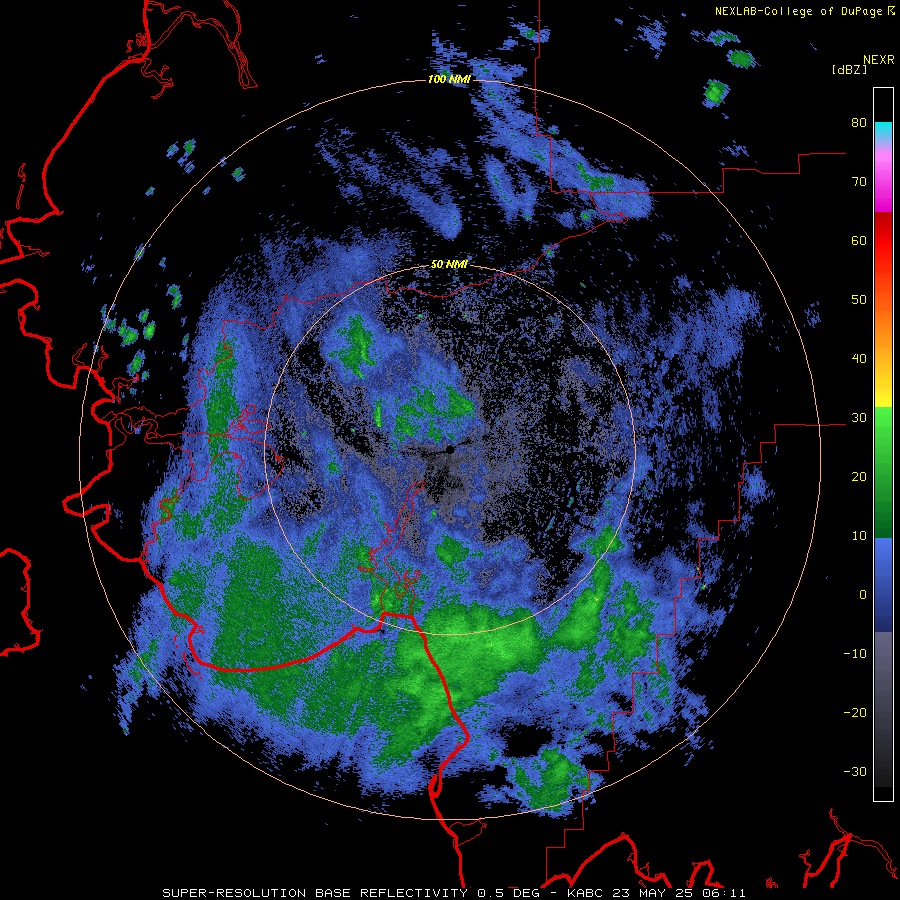Click the black radar site dot at the center

pos(451,449)
